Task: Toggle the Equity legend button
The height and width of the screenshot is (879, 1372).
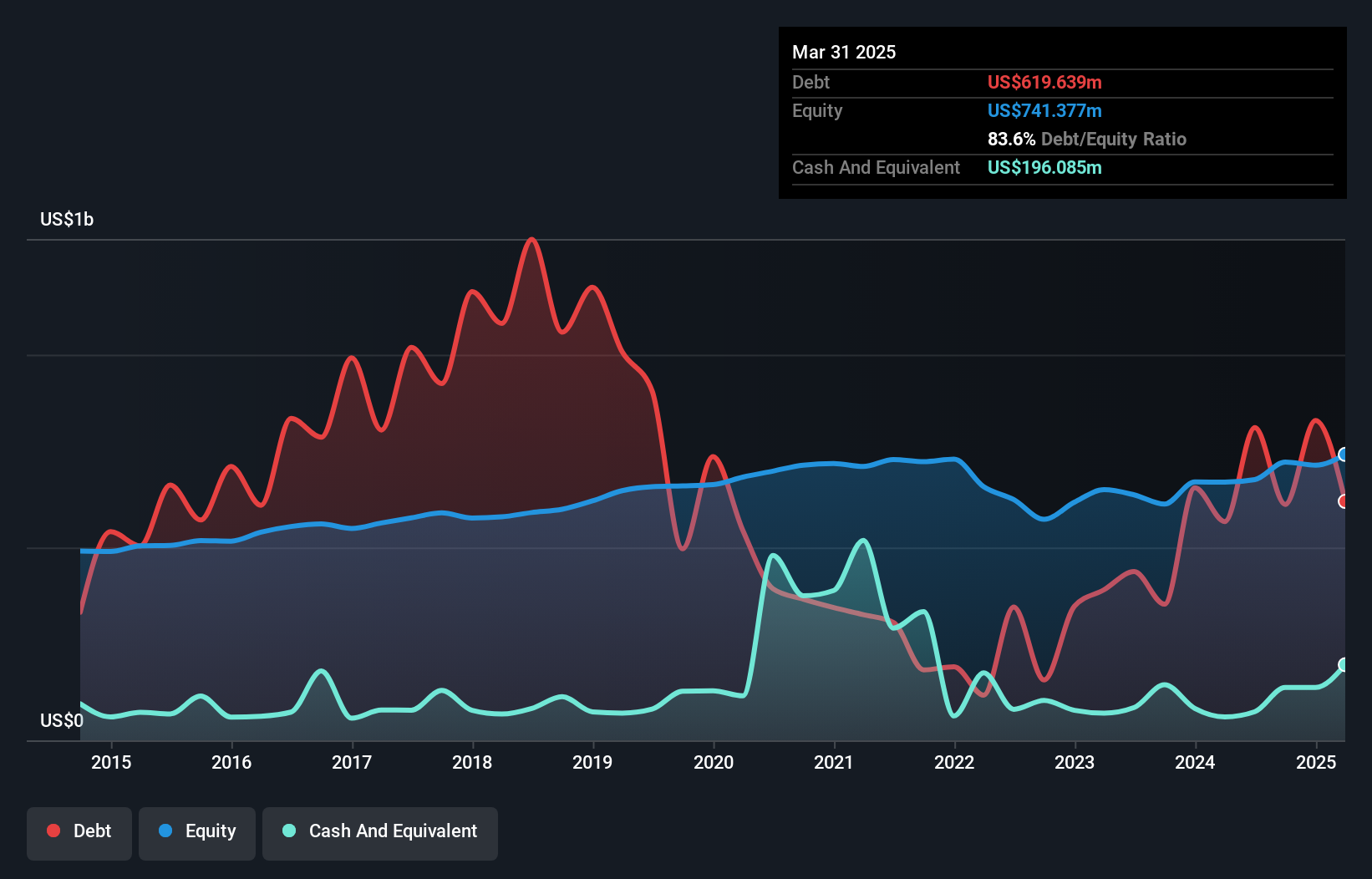Action: [x=197, y=833]
